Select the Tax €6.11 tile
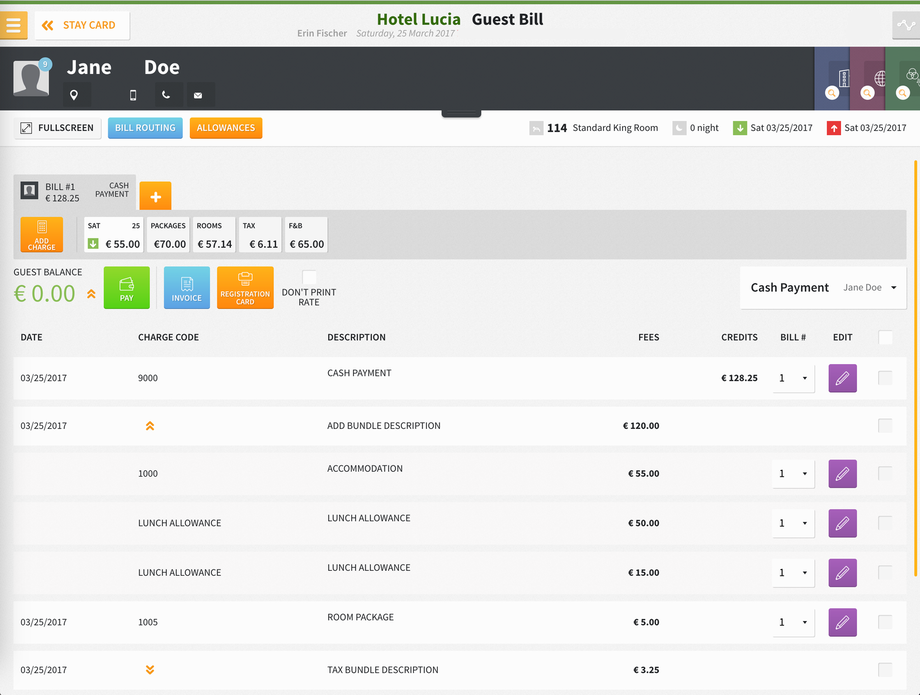The height and width of the screenshot is (695, 920). (260, 235)
